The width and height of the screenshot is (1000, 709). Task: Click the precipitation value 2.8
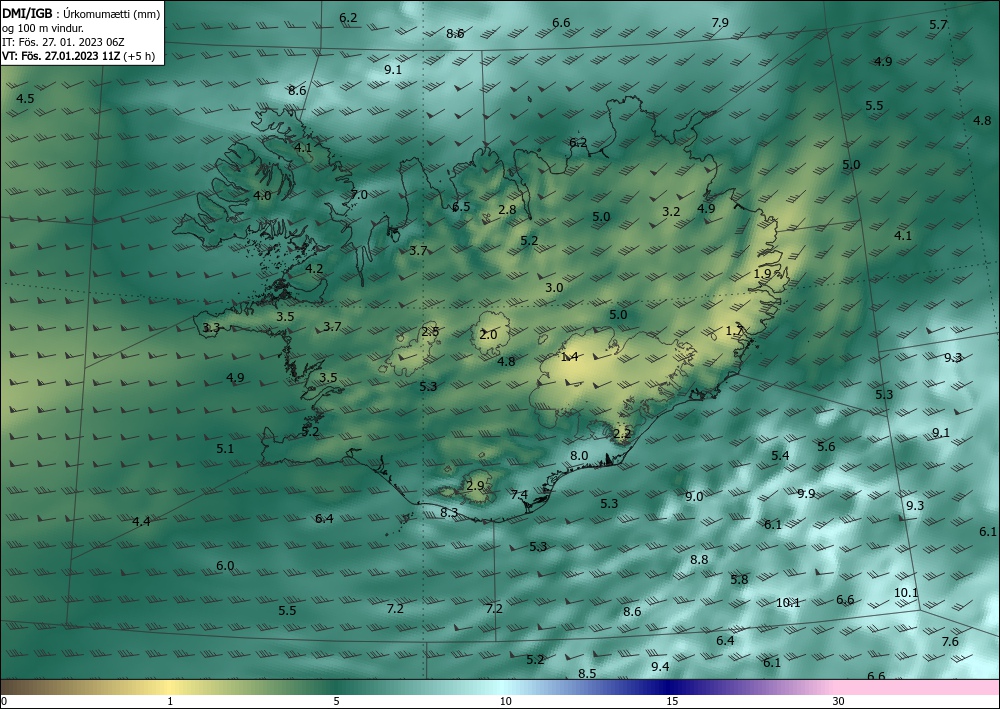coord(507,209)
